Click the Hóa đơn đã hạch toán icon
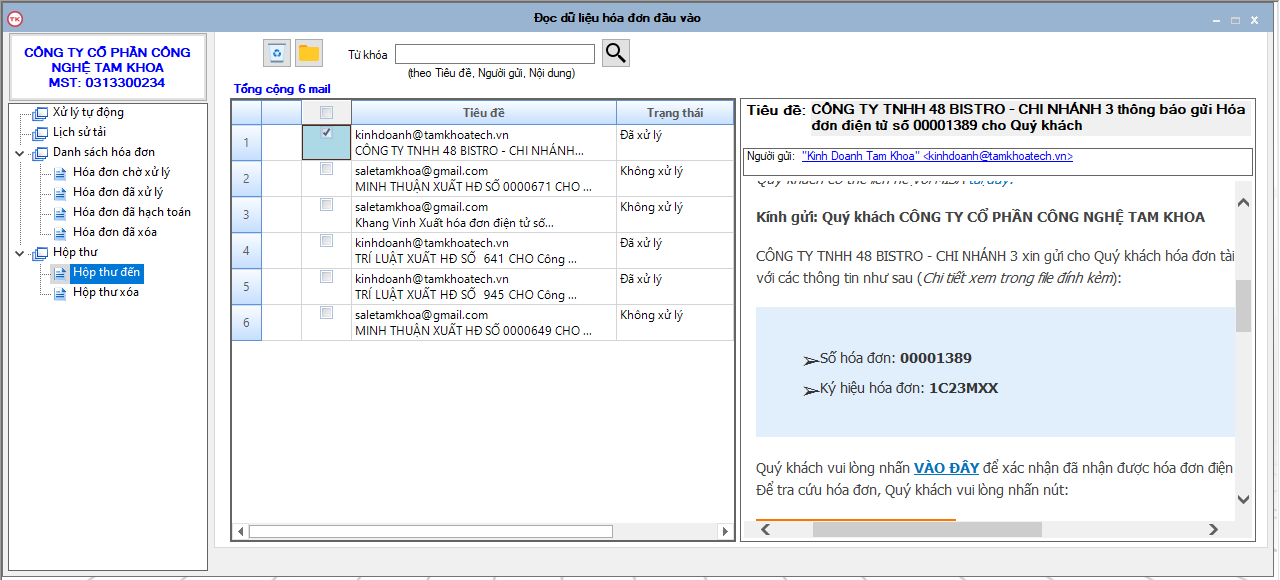 coord(60,213)
